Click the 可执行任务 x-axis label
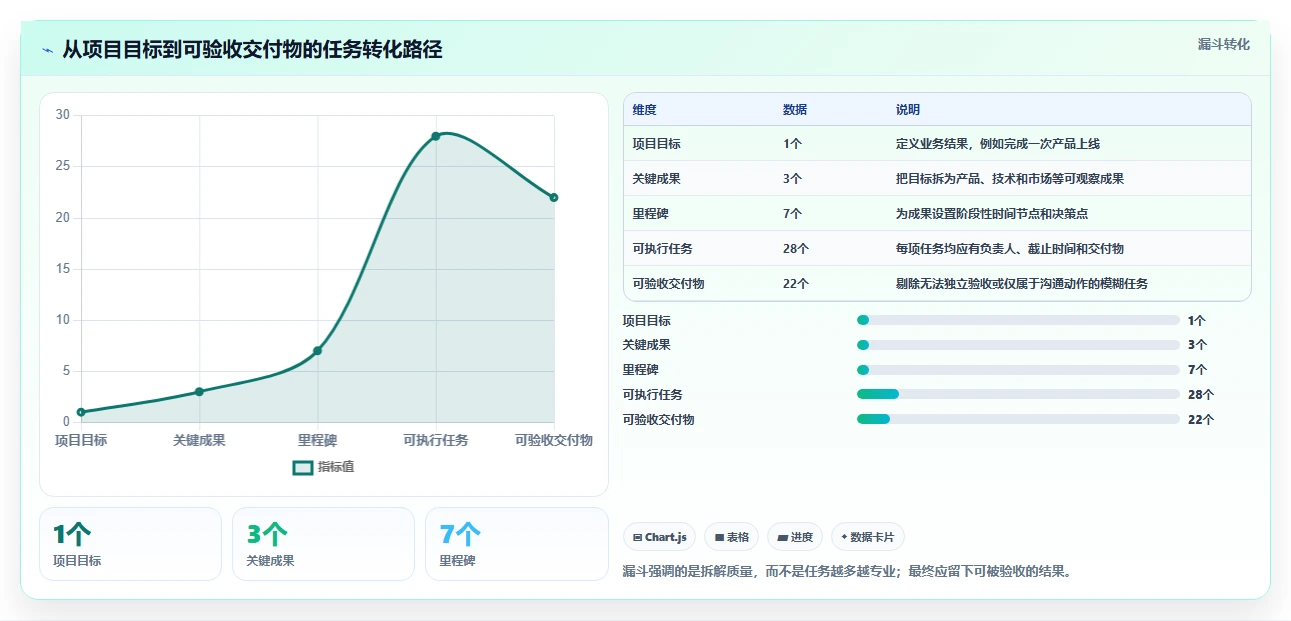The width and height of the screenshot is (1291, 621). pos(436,440)
